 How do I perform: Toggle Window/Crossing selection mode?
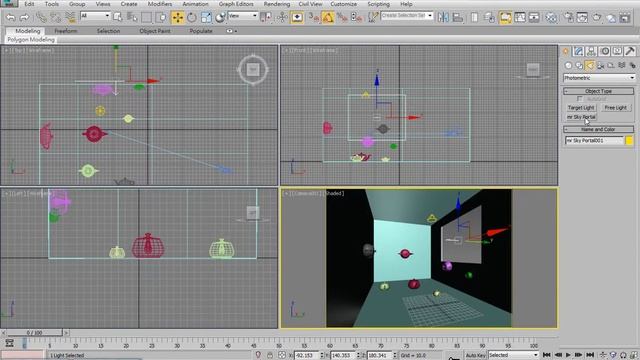162,17
